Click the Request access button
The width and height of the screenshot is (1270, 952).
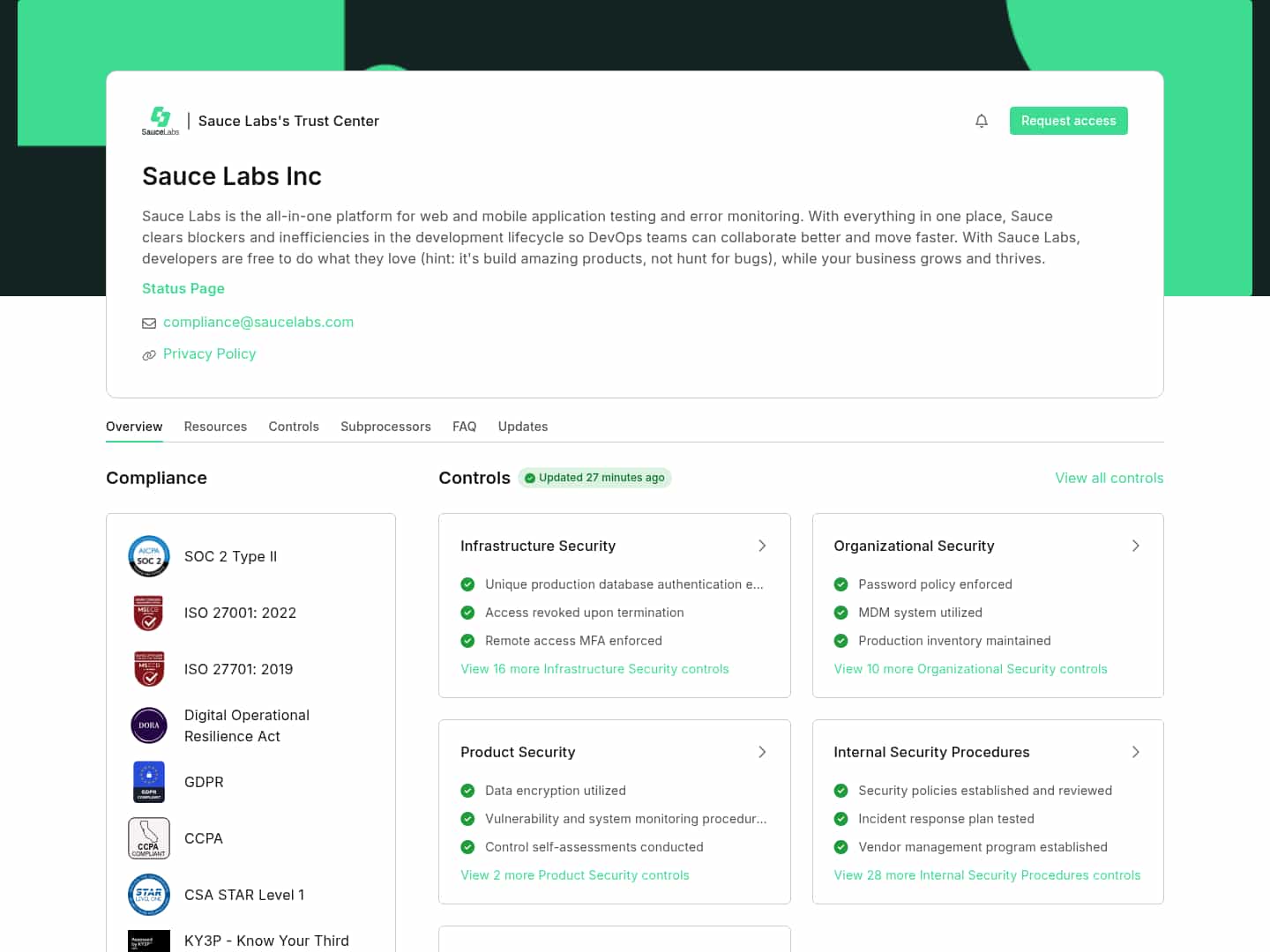tap(1068, 121)
